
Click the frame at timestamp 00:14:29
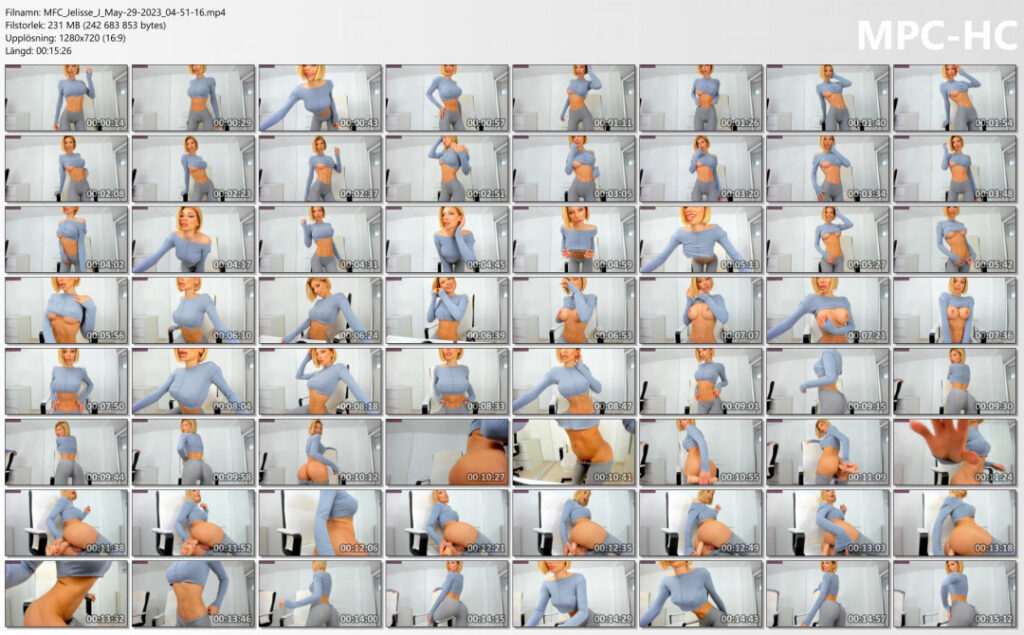pyautogui.click(x=574, y=594)
